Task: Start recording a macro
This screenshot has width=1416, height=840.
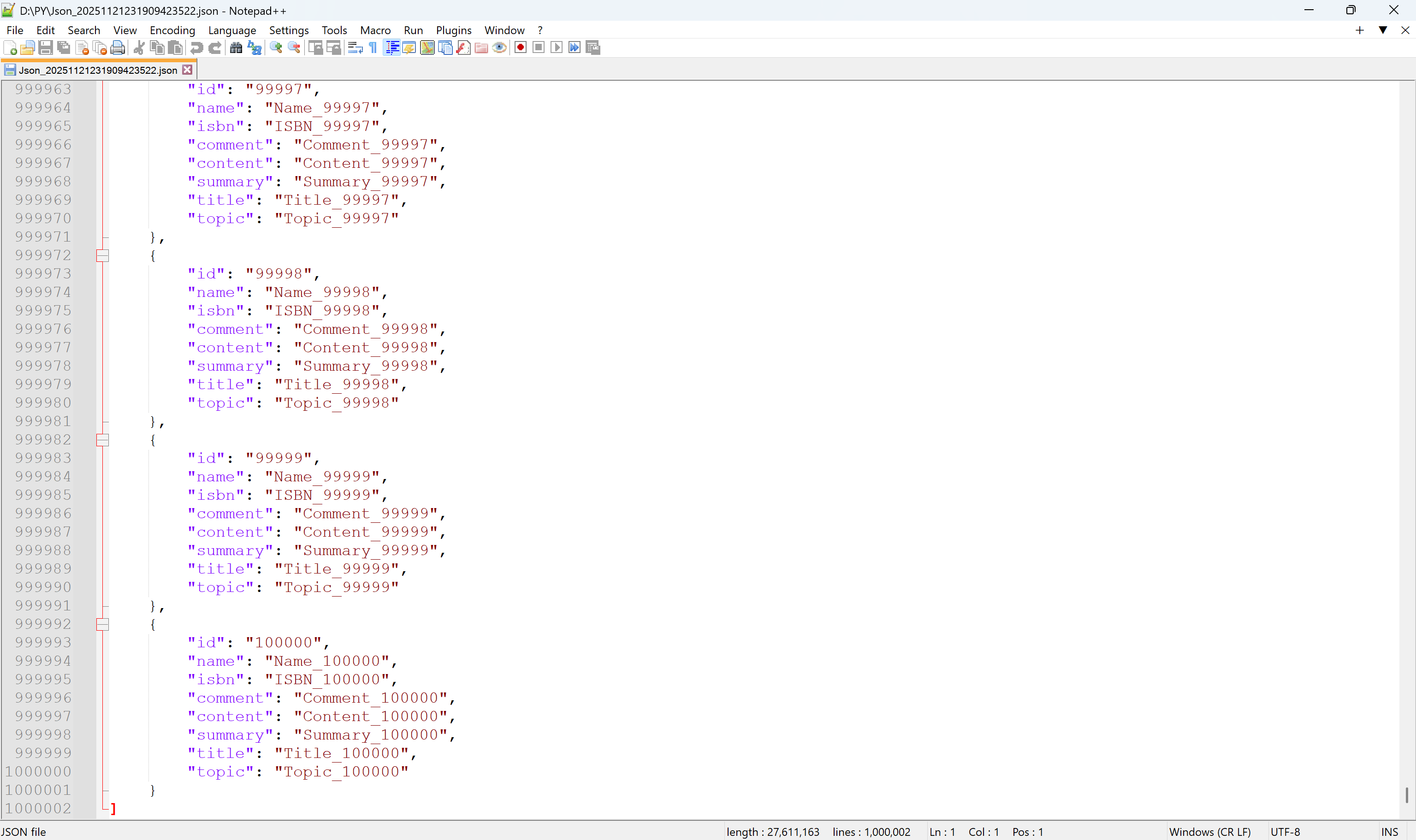Action: click(520, 47)
